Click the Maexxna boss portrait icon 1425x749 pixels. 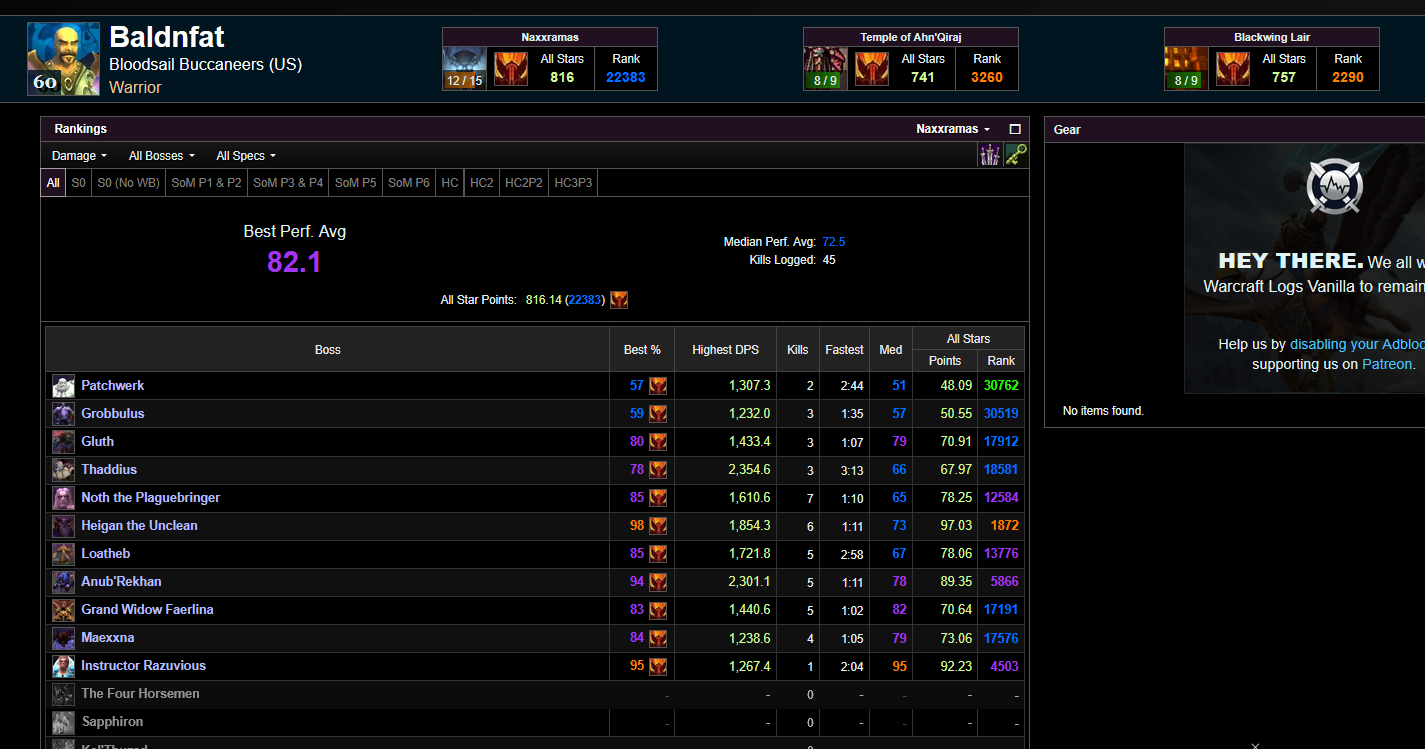click(x=63, y=638)
